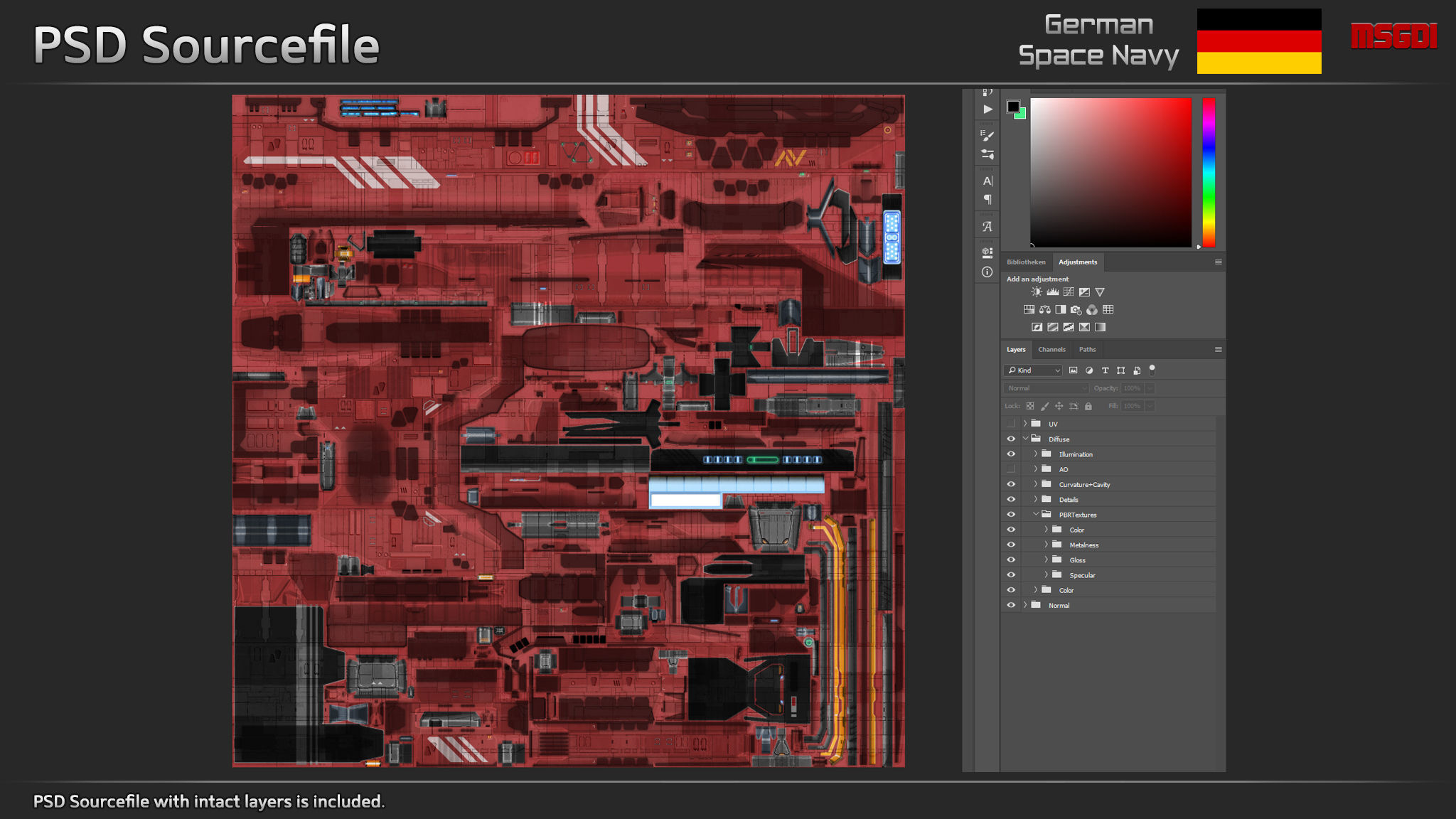The image size is (1456, 819).
Task: Open the Kind filter dropdown
Action: pyautogui.click(x=1033, y=370)
